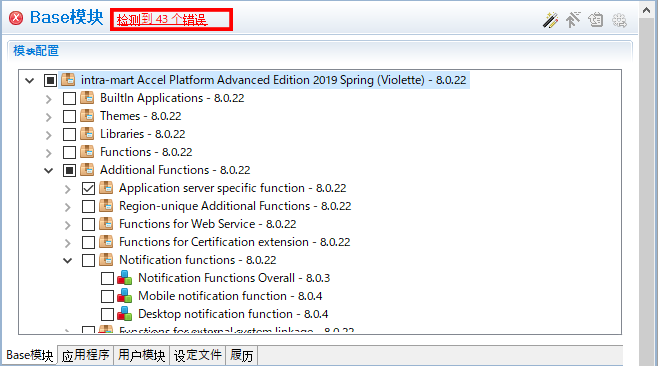Collapse the intra-mart Accel Platform root node
Viewport: 658px width, 366px height.
pos(29,80)
